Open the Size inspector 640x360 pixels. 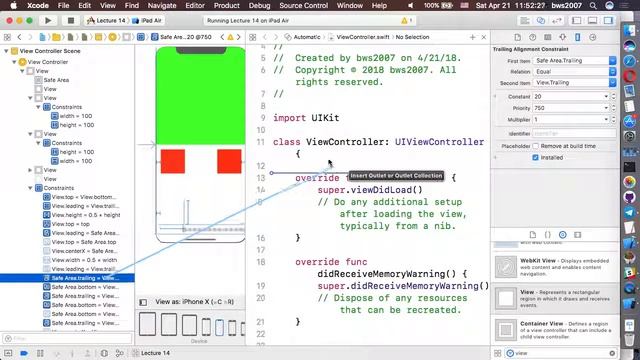pos(578,37)
